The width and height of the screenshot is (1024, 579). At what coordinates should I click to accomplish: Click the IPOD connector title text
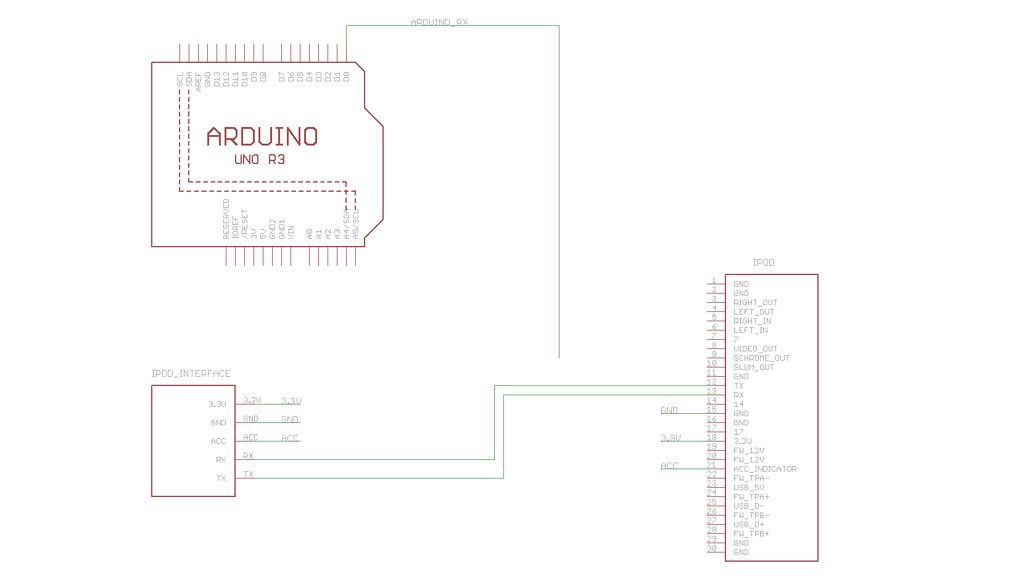pos(764,261)
